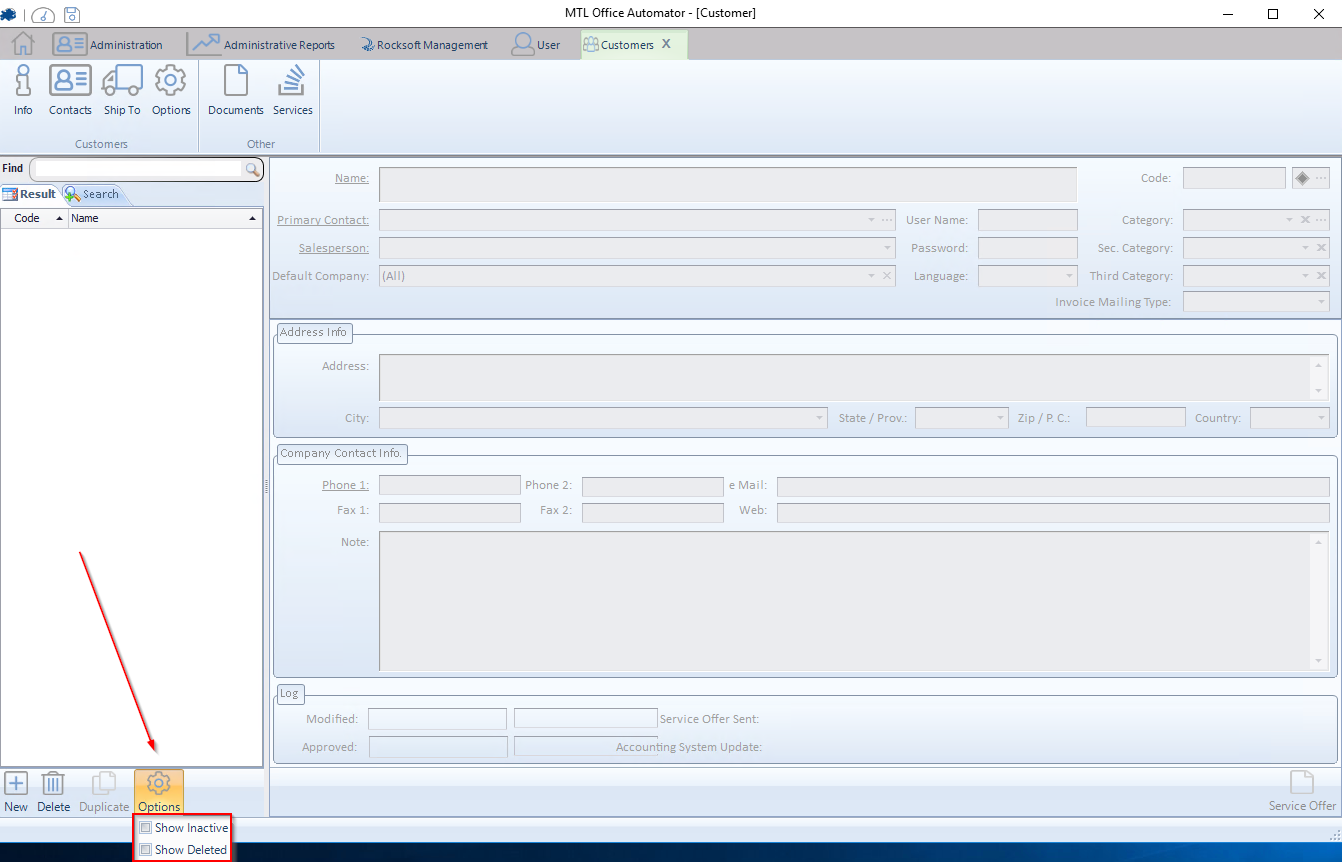Viewport: 1342px width, 862px height.
Task: Enable the Show Deleted checkbox
Action: pyautogui.click(x=146, y=850)
